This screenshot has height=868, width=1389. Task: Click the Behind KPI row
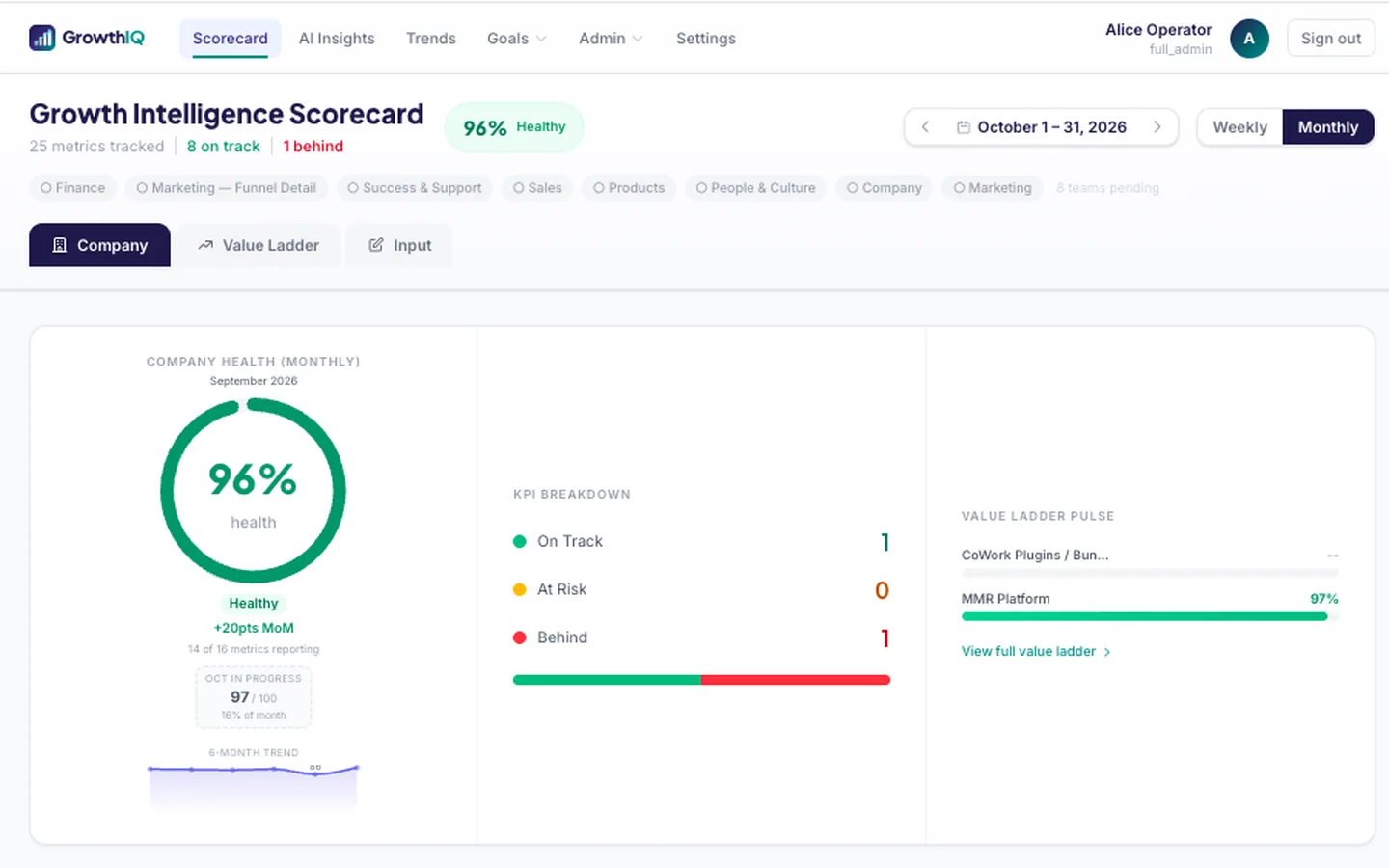pos(701,637)
